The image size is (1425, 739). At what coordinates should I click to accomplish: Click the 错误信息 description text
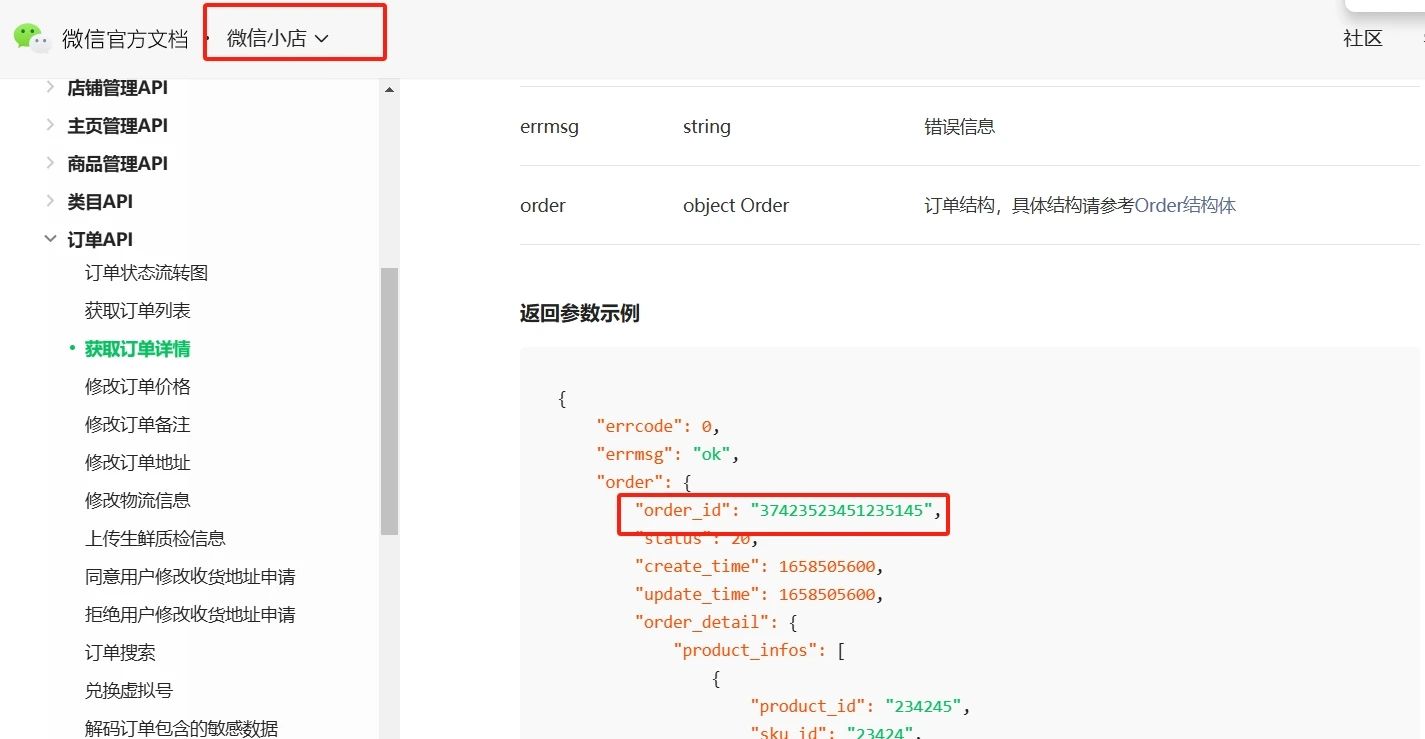point(959,127)
